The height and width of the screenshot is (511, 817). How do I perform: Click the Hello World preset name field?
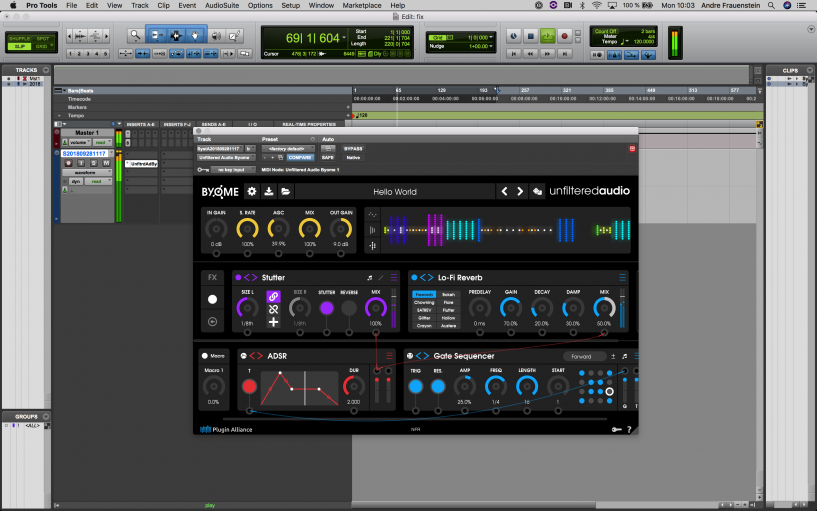coord(395,191)
